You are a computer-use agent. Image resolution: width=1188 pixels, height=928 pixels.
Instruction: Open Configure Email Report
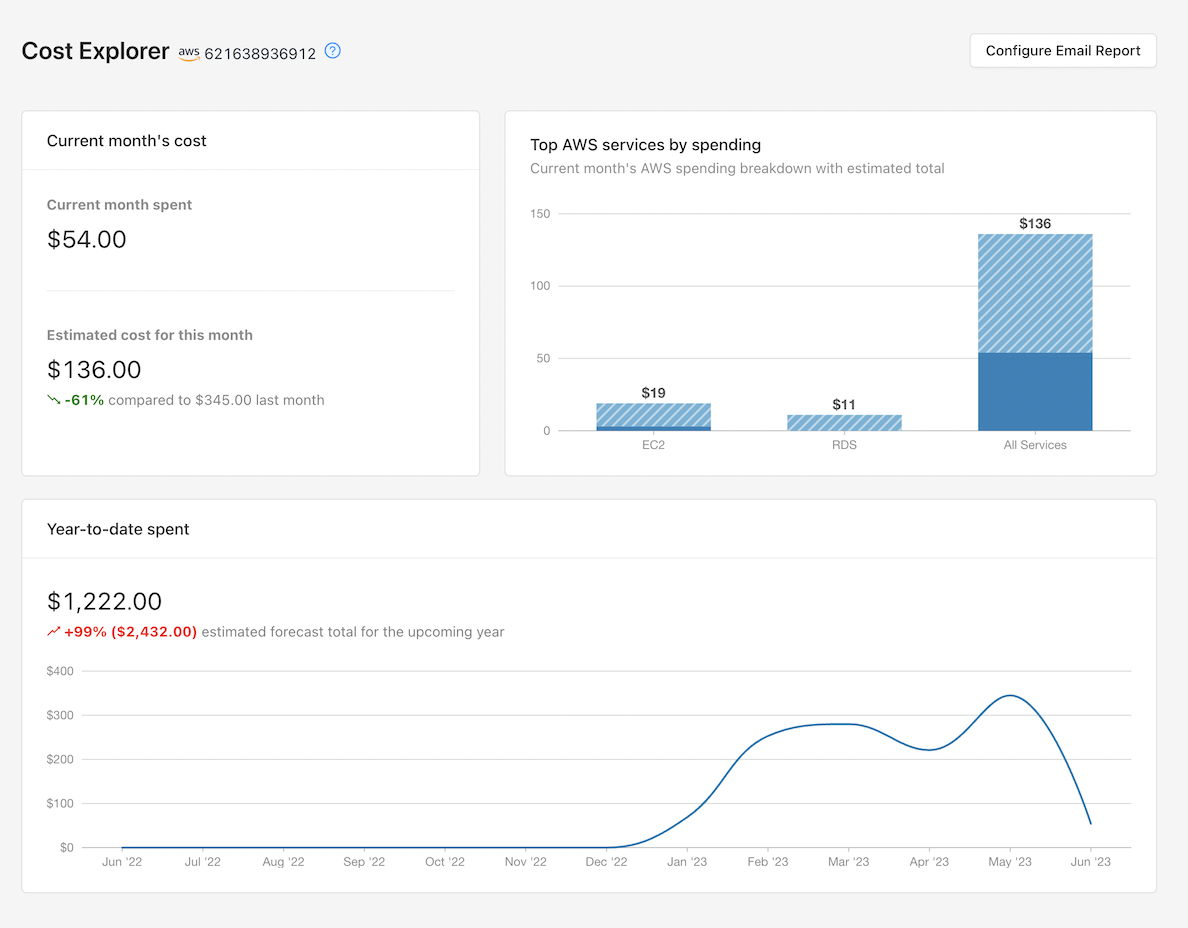pos(1062,51)
